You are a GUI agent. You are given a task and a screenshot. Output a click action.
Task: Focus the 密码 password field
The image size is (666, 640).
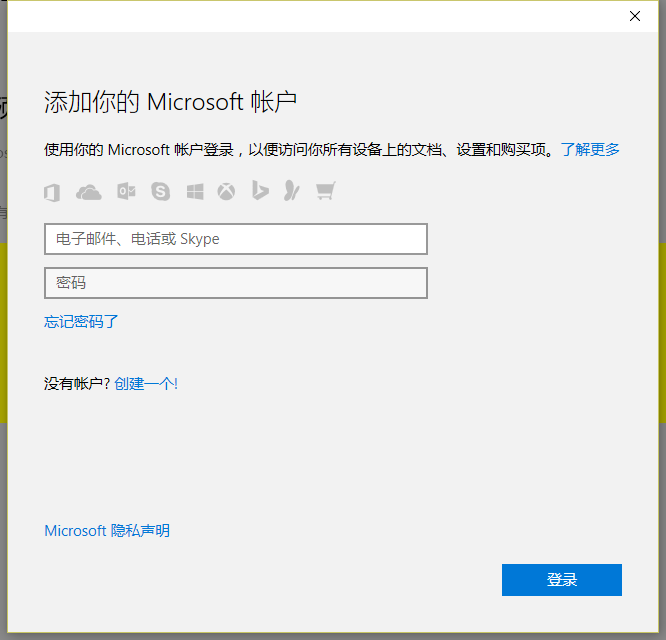coord(236,283)
